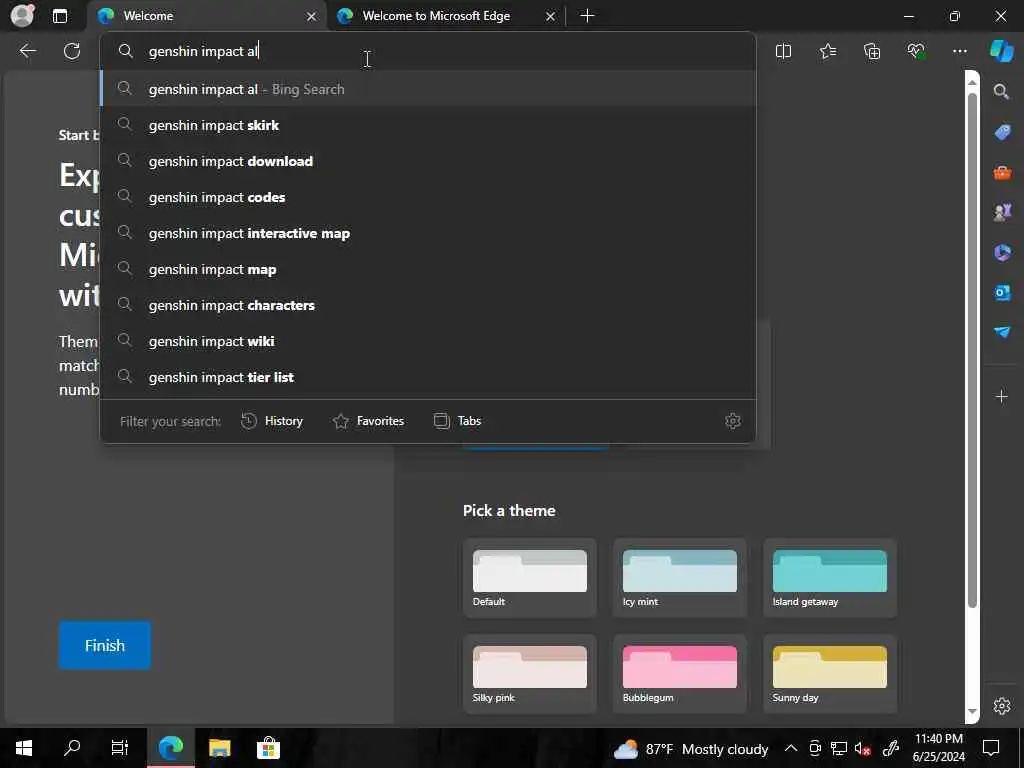Open the tab actions menu icon
Viewport: 1024px width, 768px height.
(59, 16)
